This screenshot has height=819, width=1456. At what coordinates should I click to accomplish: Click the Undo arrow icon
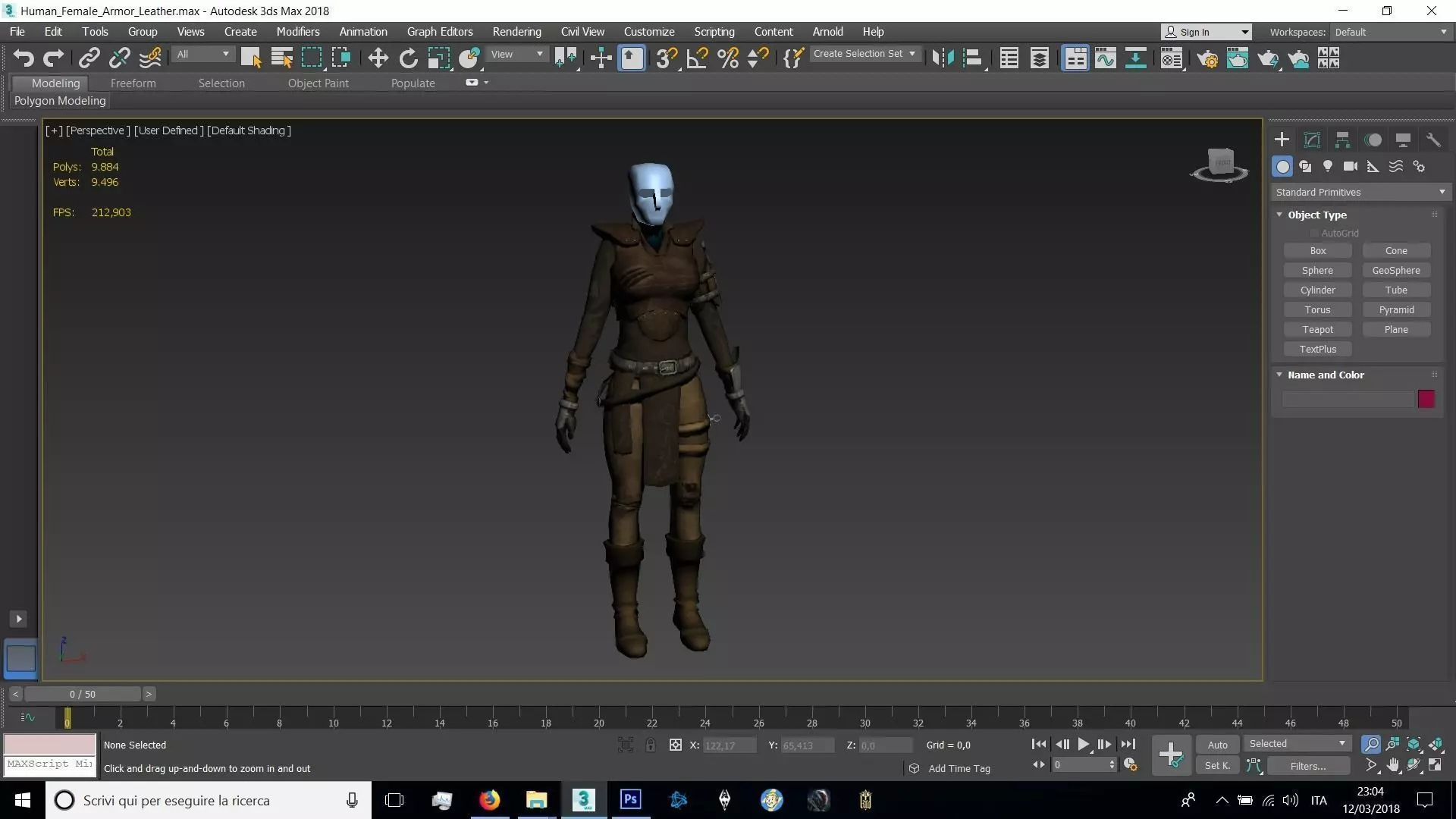(x=24, y=58)
